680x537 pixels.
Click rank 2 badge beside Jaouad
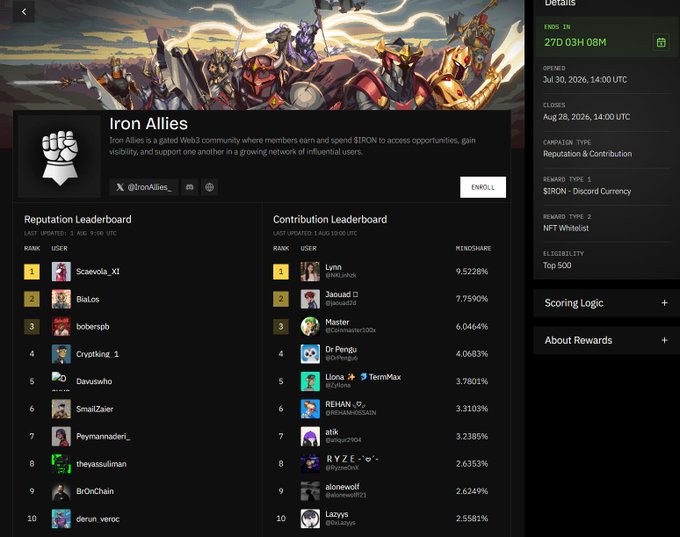281,299
